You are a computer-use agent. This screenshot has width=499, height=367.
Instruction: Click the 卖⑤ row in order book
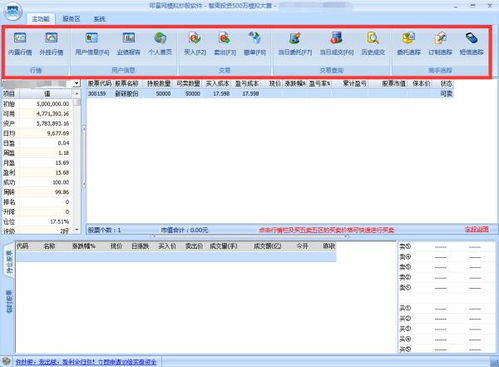[x=446, y=247]
